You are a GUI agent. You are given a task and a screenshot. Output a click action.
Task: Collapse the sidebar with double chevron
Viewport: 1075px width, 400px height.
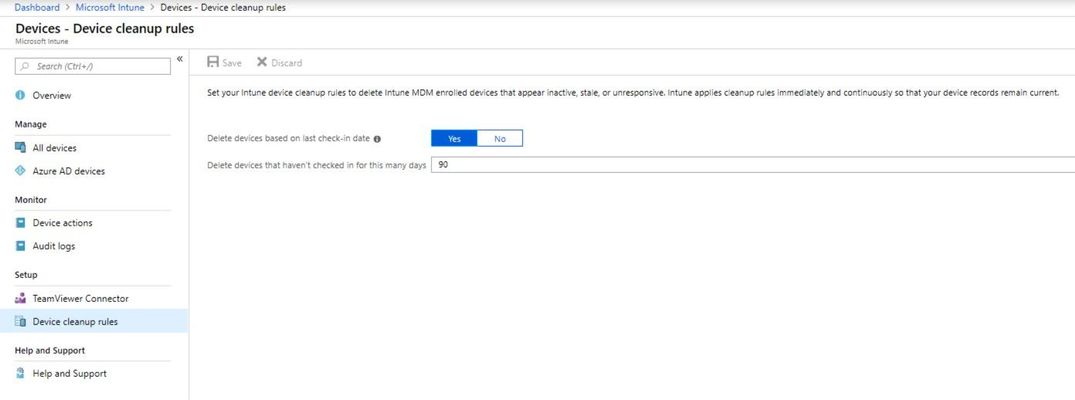[180, 59]
